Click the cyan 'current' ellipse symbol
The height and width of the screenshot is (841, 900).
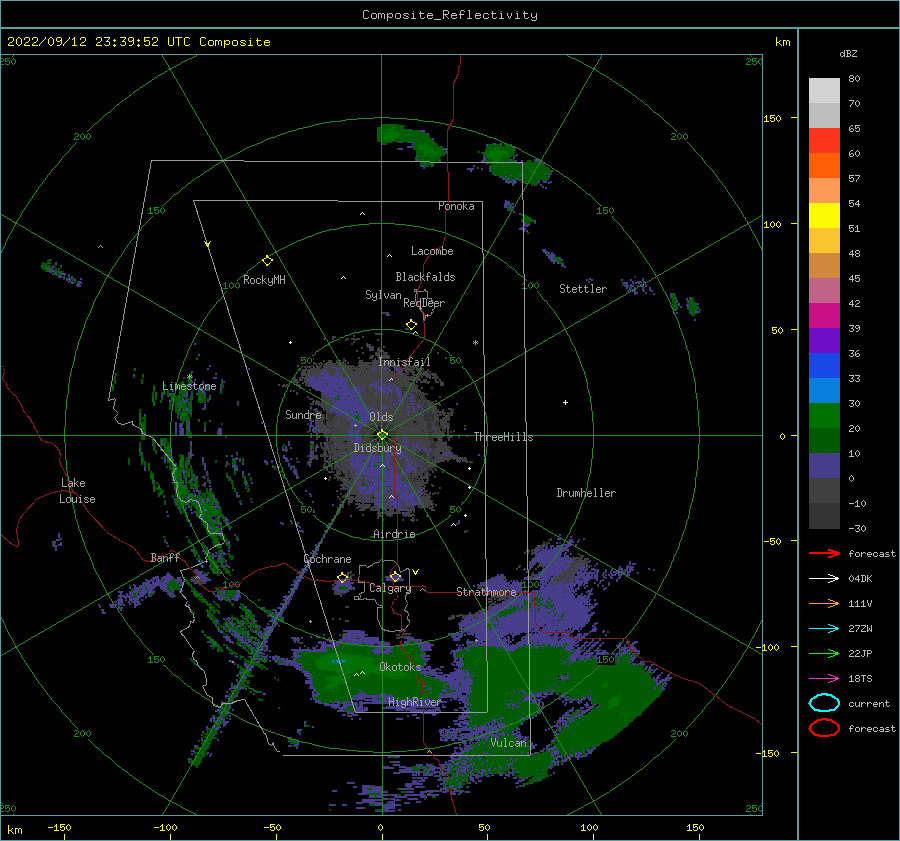[824, 703]
